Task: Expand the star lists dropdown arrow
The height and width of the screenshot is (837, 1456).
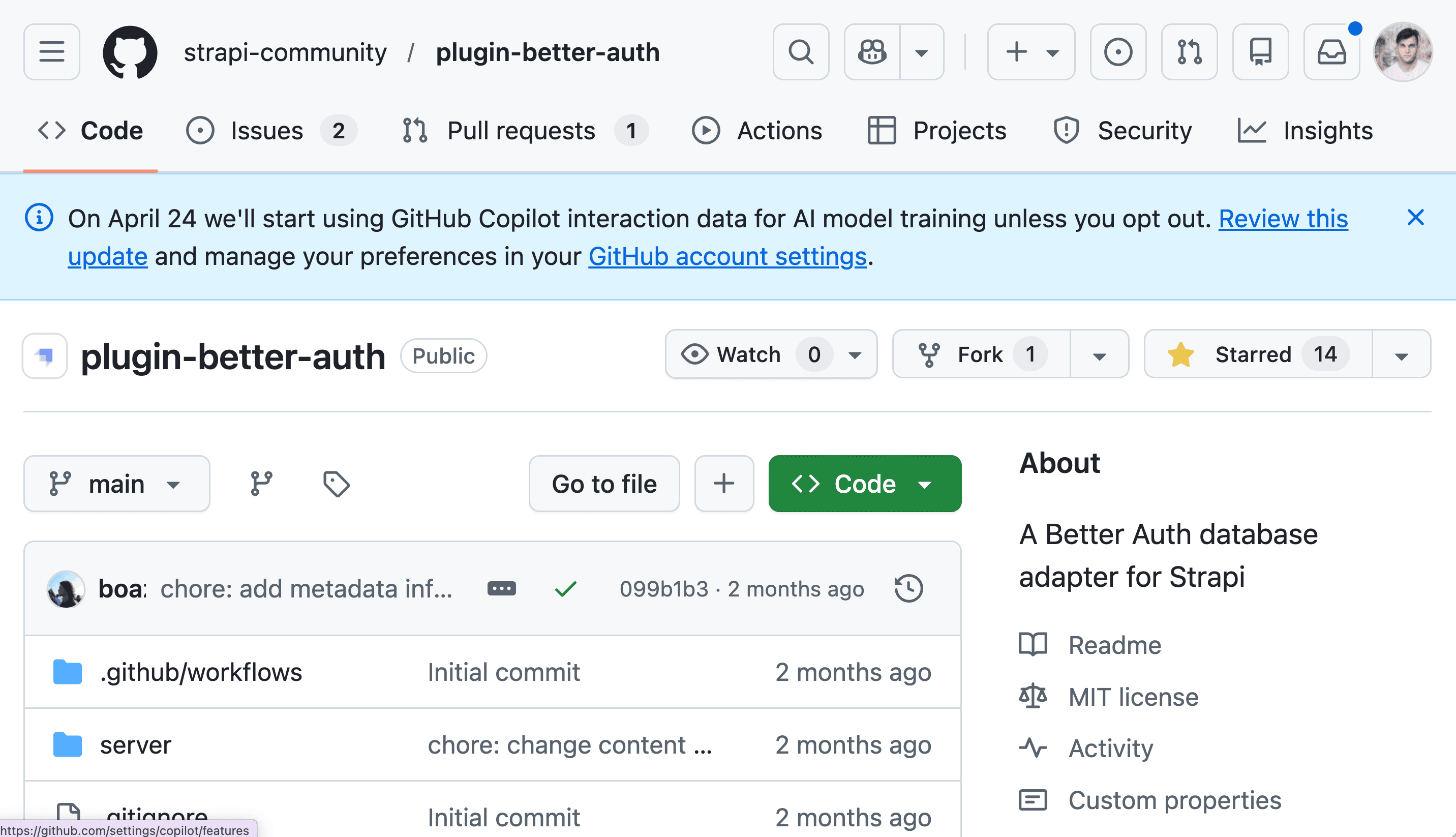Action: [x=1402, y=354]
